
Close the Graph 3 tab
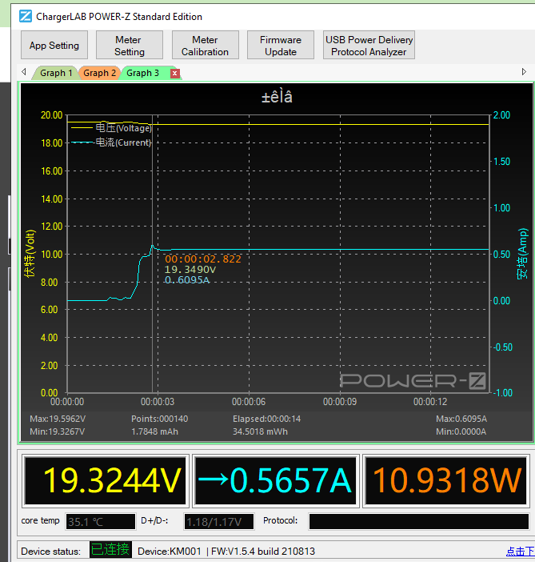coord(175,73)
